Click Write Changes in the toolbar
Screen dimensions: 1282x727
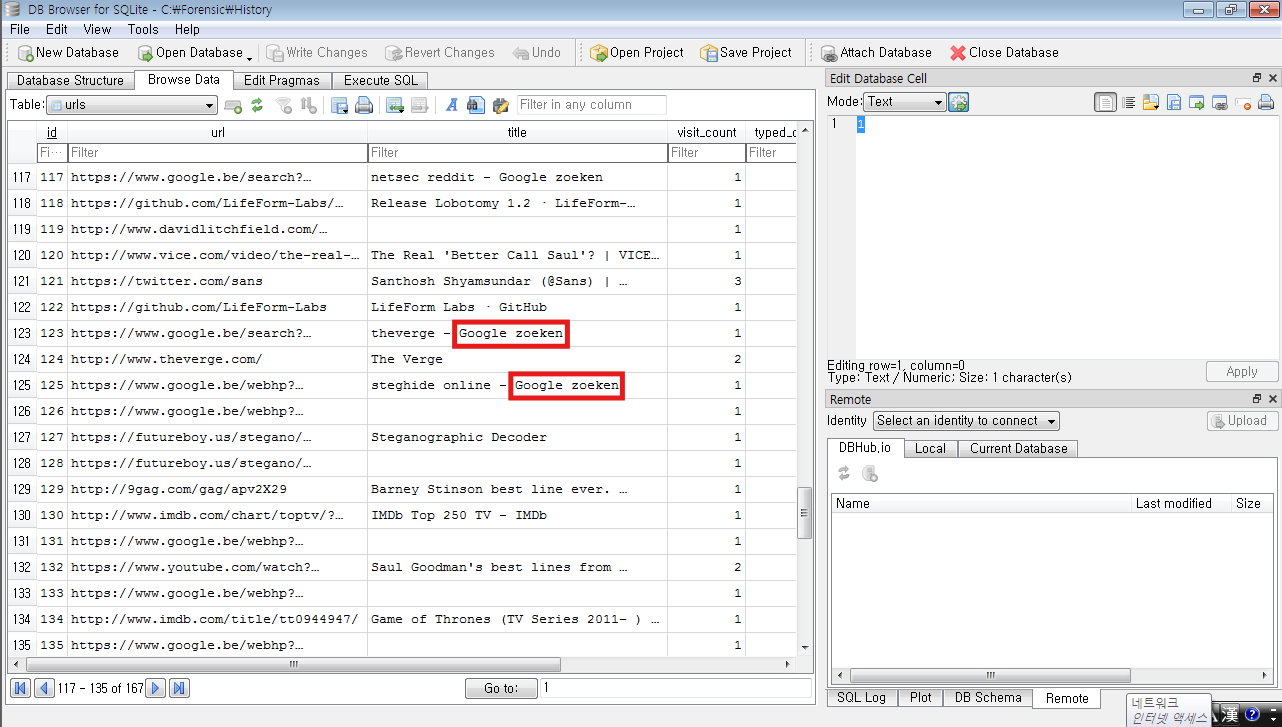click(x=316, y=52)
